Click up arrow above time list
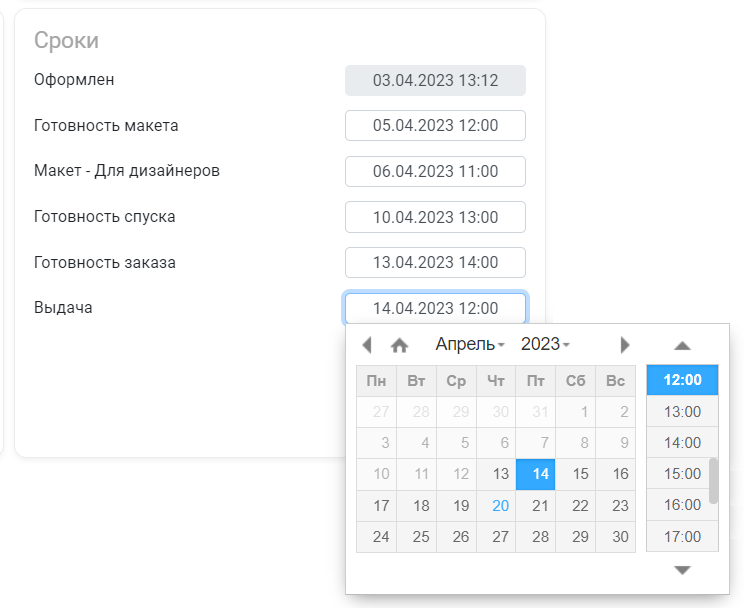This screenshot has width=744, height=608. tap(682, 346)
